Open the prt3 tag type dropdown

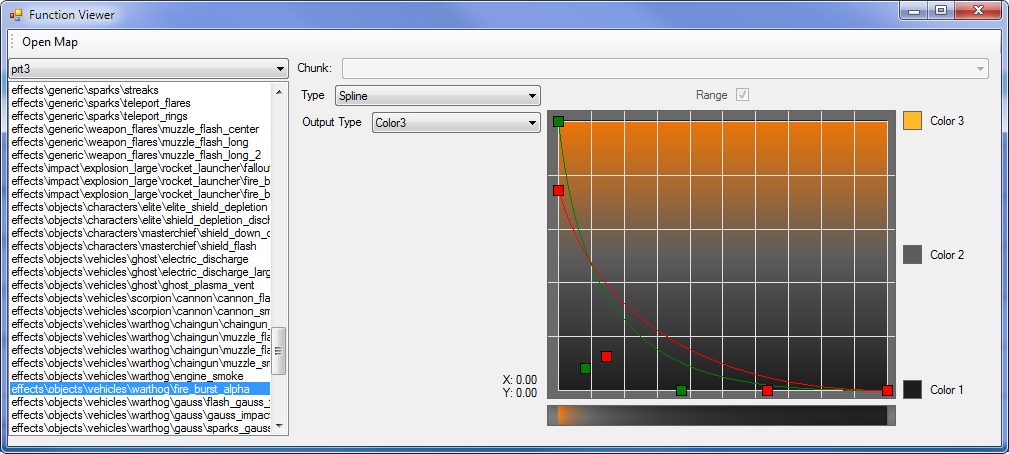click(x=148, y=69)
